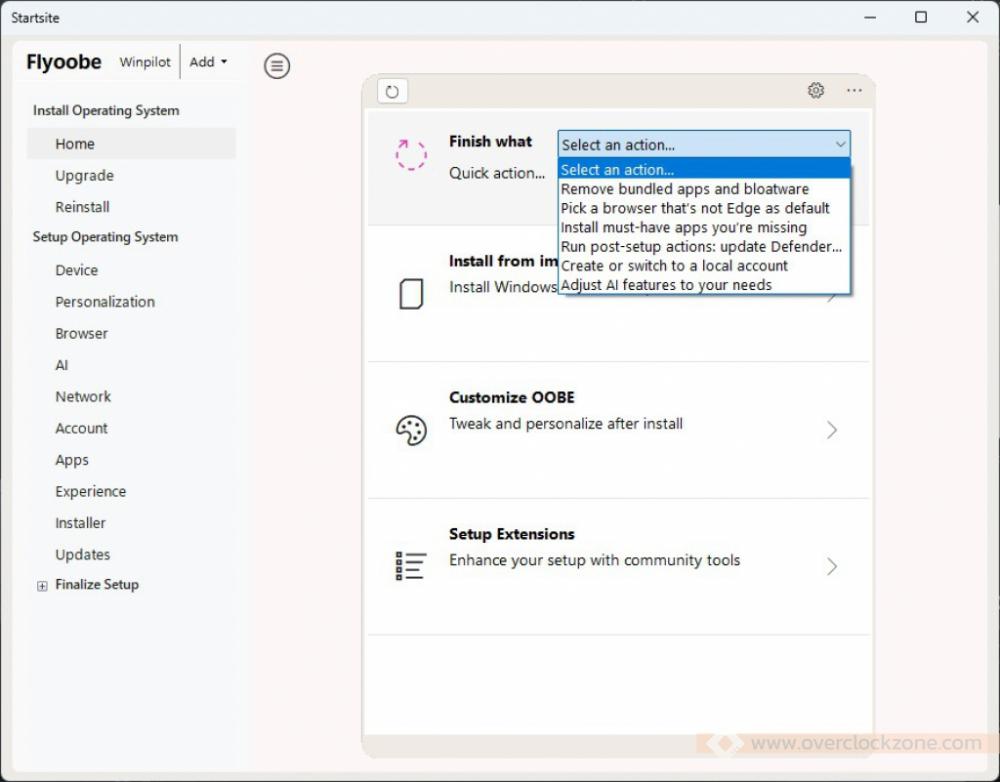Expand the Finalize Setup tree node
The height and width of the screenshot is (782, 1000).
point(42,586)
